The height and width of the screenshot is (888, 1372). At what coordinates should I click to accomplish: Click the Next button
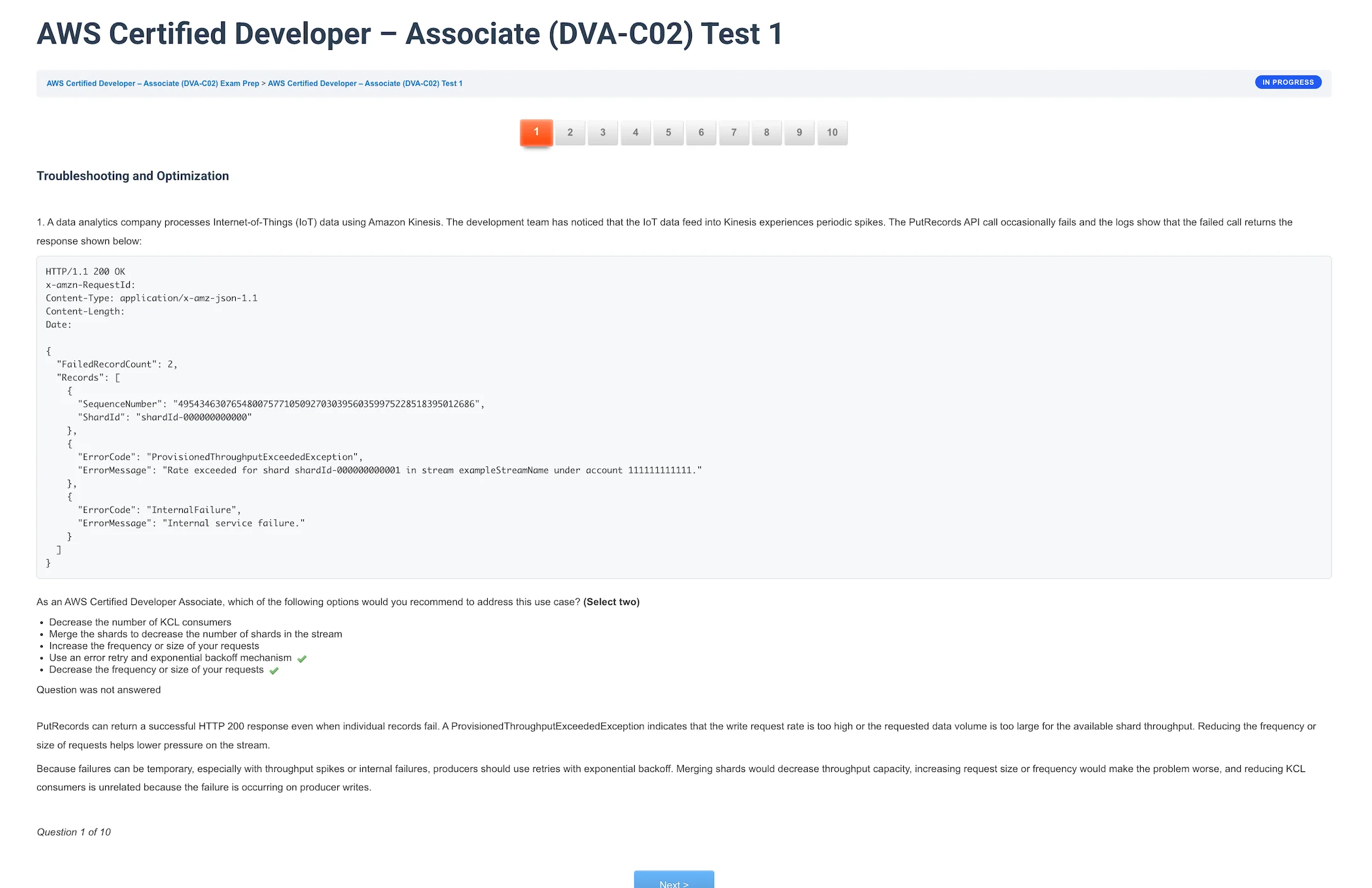tap(674, 880)
